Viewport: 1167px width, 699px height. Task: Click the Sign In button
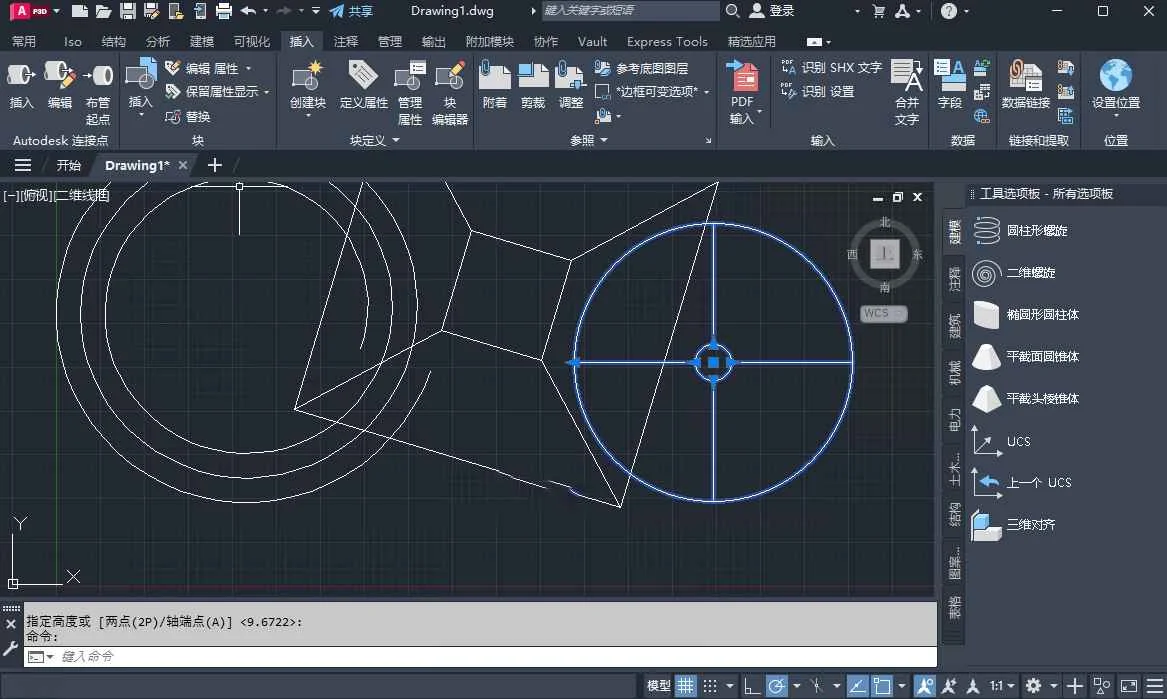(x=772, y=11)
